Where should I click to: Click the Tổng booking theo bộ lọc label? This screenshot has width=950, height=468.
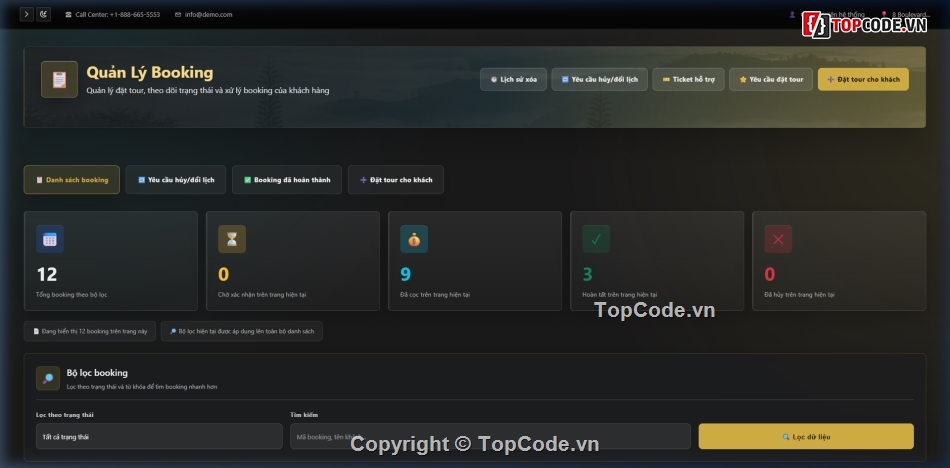point(71,295)
